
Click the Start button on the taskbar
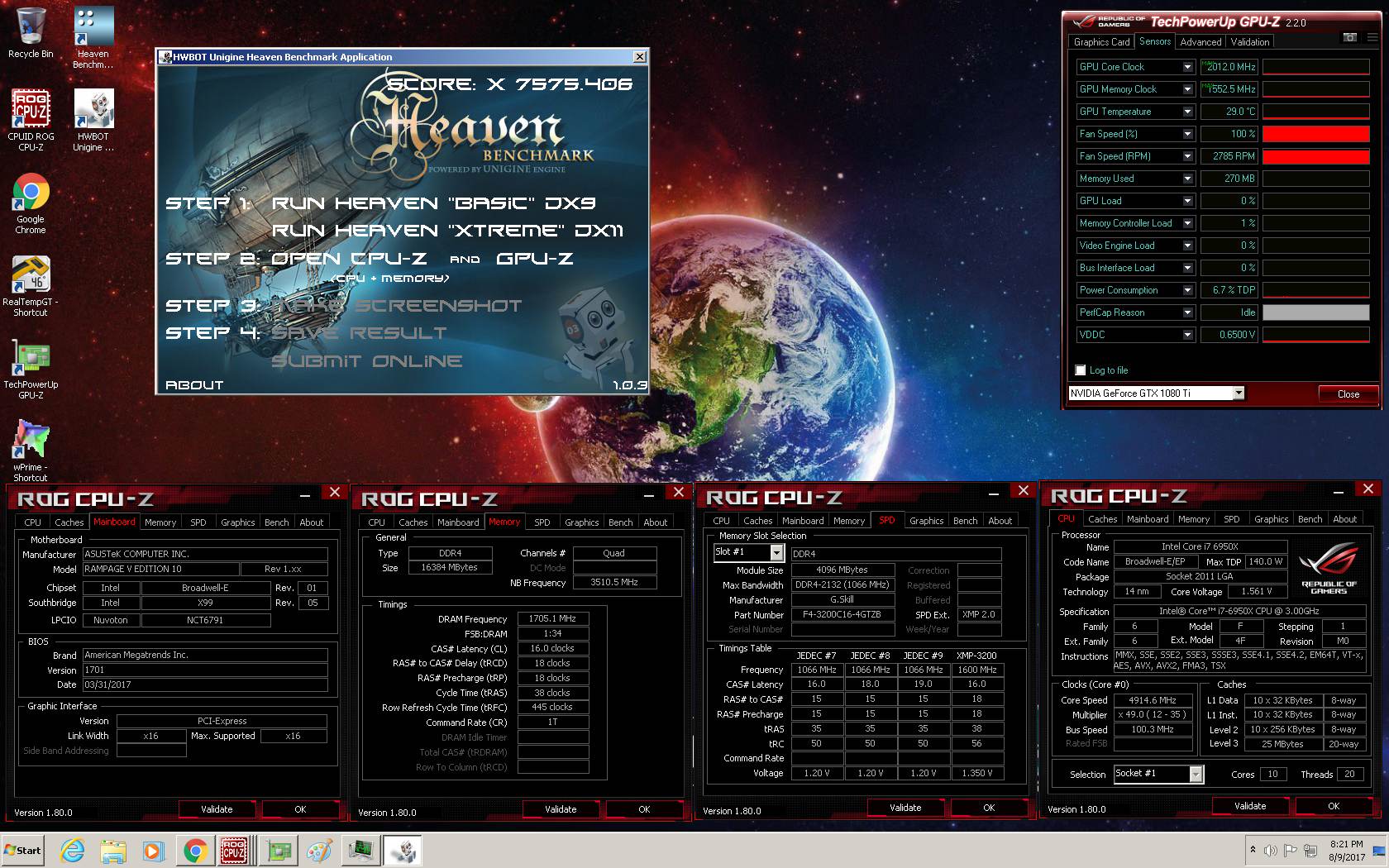[x=22, y=851]
